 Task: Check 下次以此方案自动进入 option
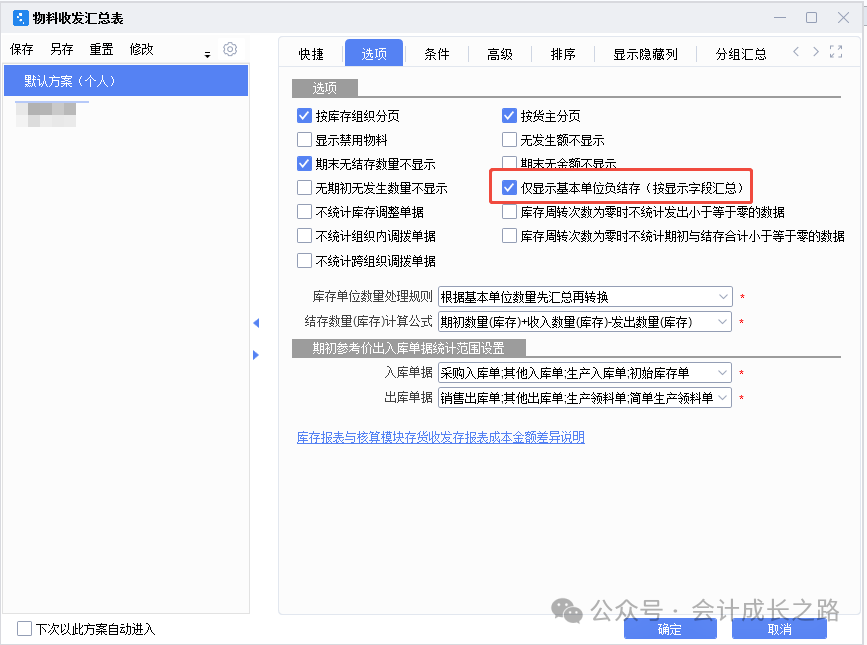coord(25,629)
